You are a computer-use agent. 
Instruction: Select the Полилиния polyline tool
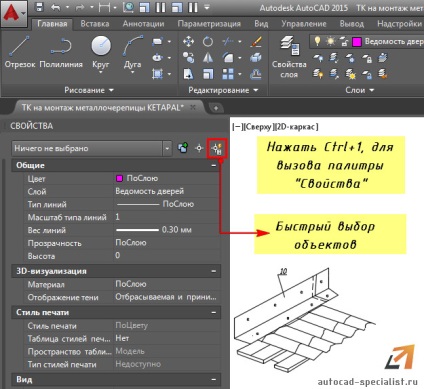pos(61,52)
